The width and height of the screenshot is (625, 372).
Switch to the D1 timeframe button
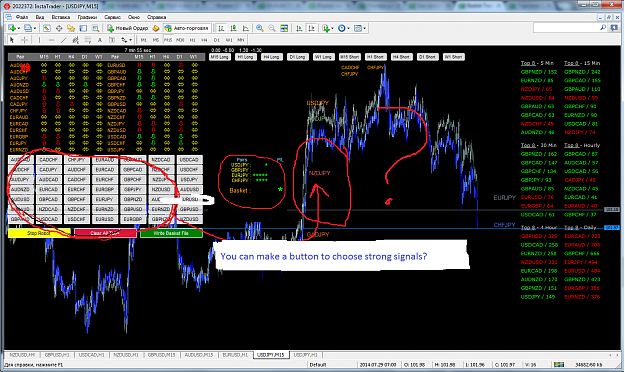click(216, 40)
